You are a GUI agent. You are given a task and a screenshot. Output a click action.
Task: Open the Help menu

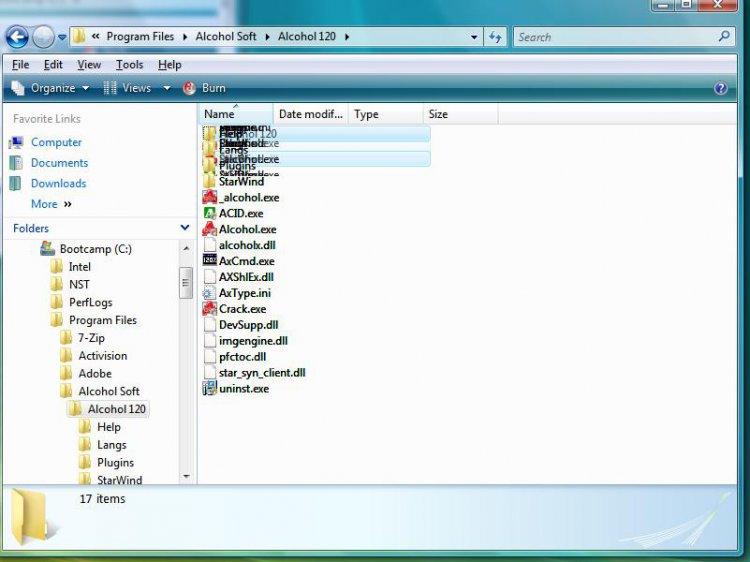point(170,65)
